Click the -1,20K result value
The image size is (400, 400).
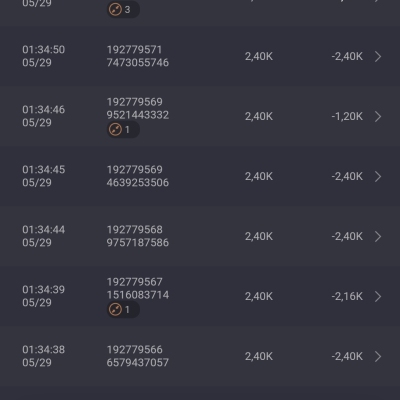[x=347, y=116]
